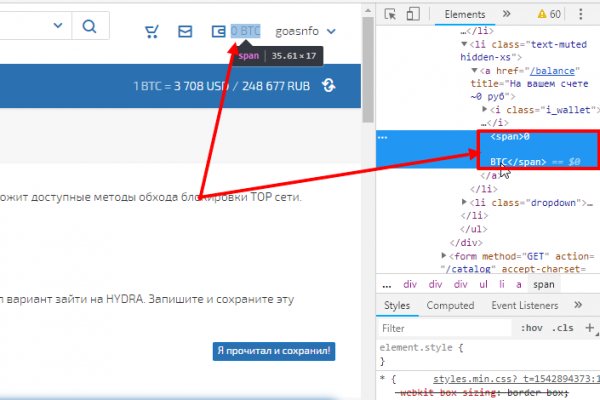600x400 pixels.
Task: Click the 60 warnings indicator
Action: click(549, 15)
